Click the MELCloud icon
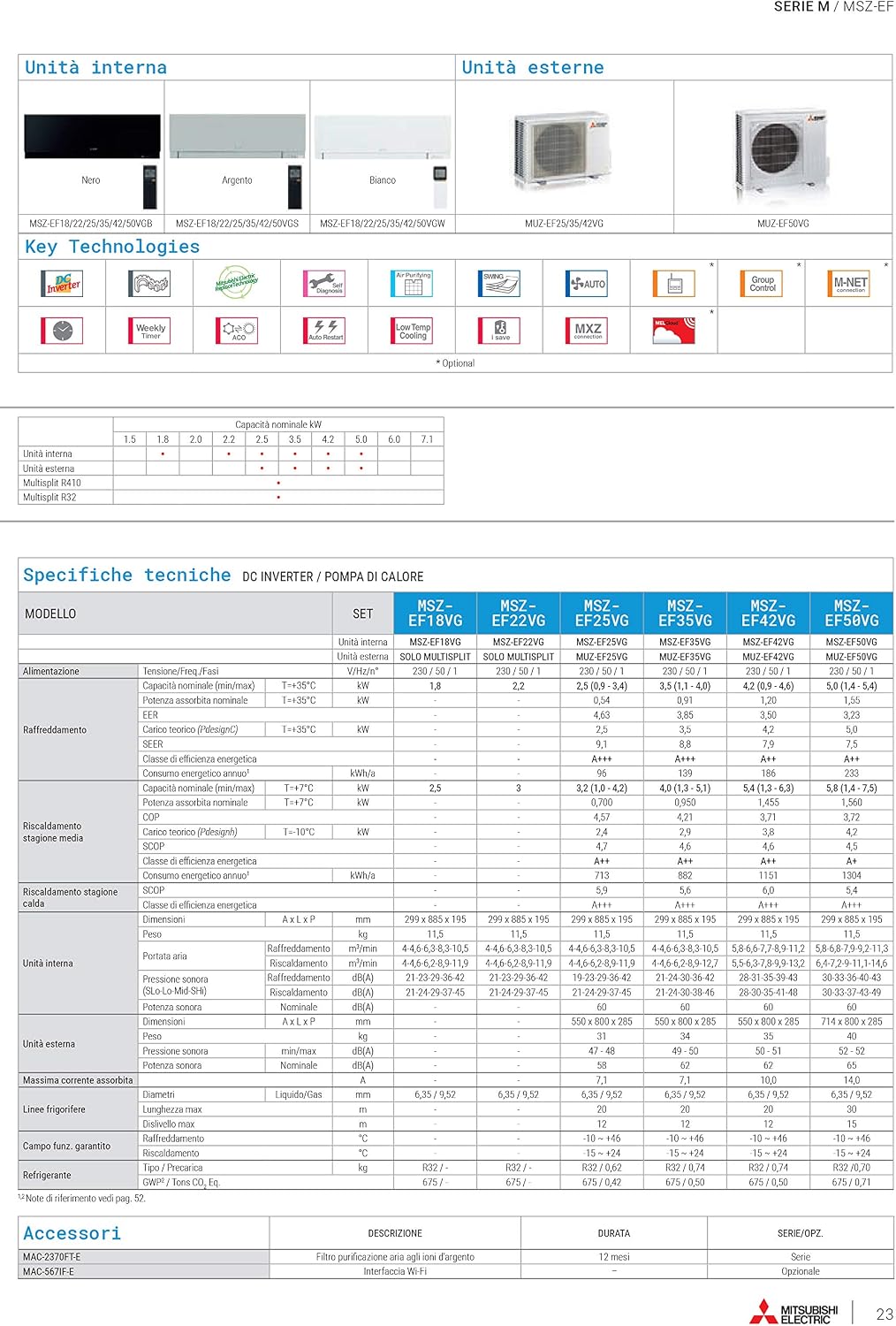 click(674, 331)
